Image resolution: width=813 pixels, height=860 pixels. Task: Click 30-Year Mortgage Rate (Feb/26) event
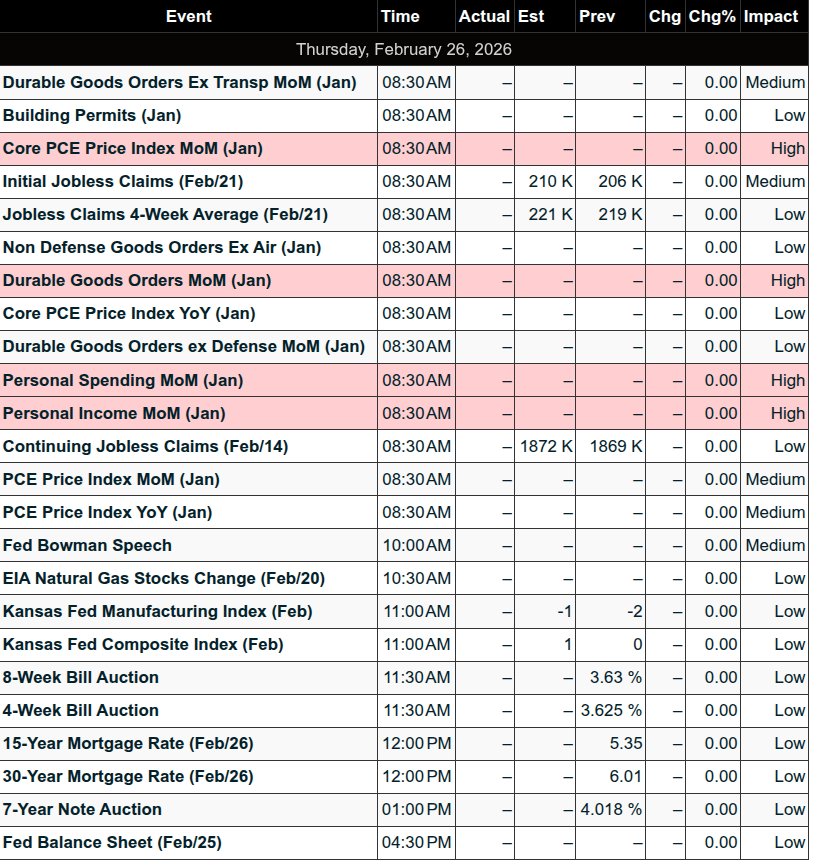128,776
